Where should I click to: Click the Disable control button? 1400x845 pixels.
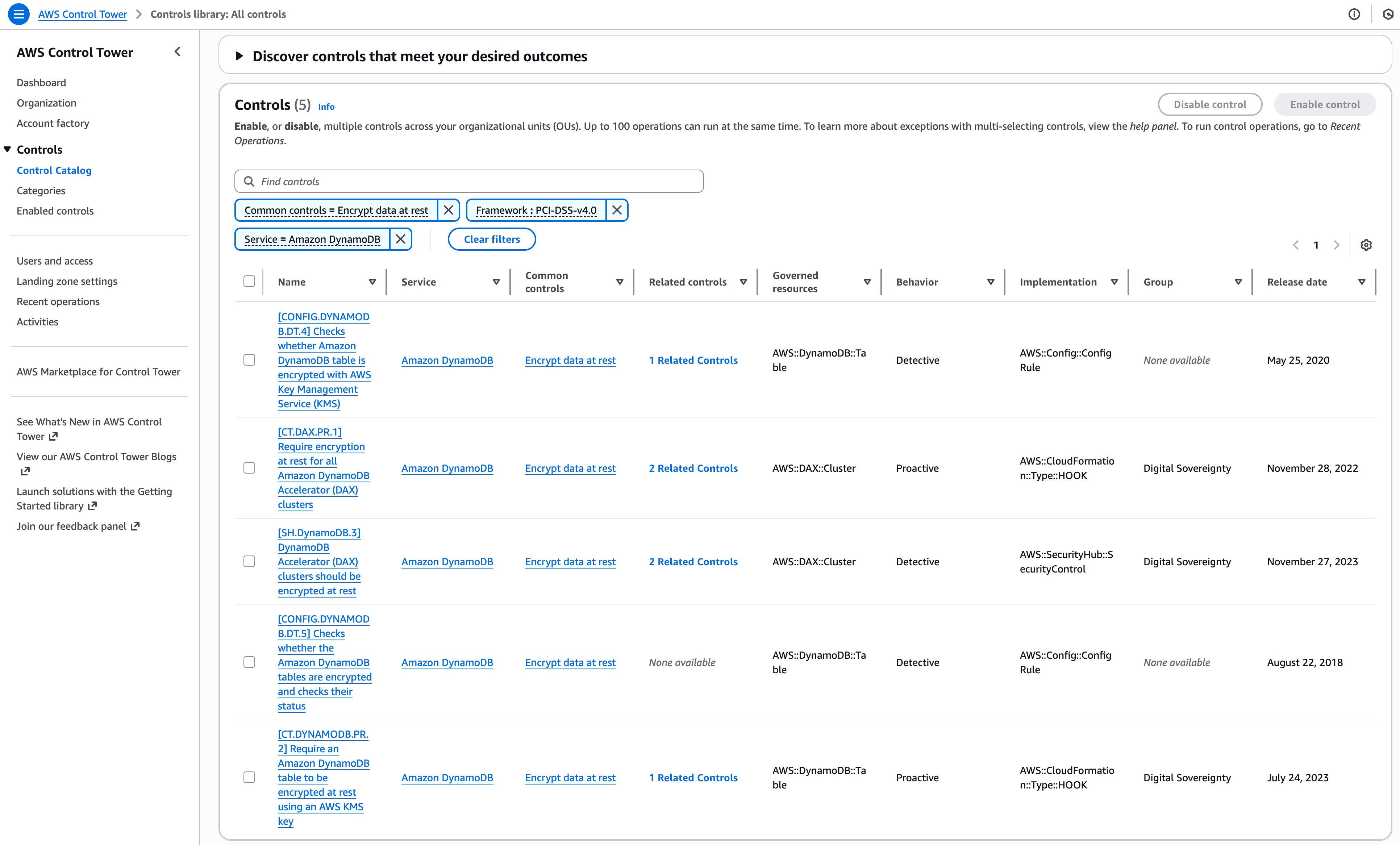click(1210, 105)
